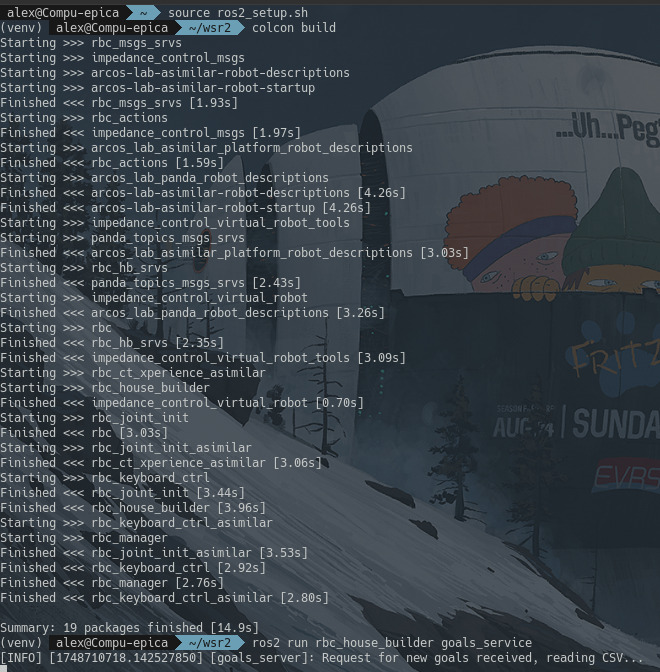Click the [INFO] goals_server log message line
Viewport: 660px width, 672px height.
pyautogui.click(x=322, y=658)
